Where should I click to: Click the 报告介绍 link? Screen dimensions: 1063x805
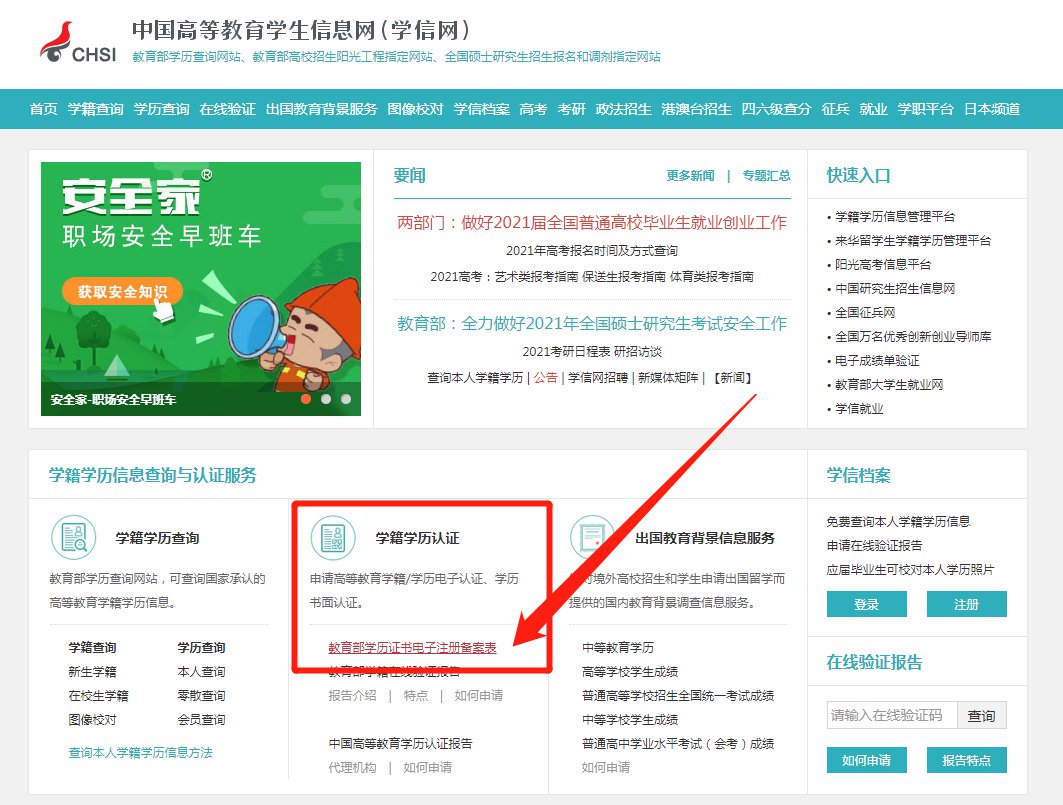coord(352,696)
